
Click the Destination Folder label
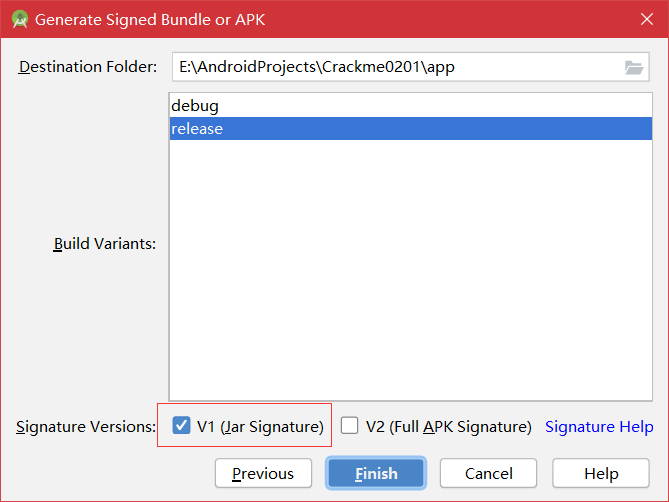click(88, 67)
